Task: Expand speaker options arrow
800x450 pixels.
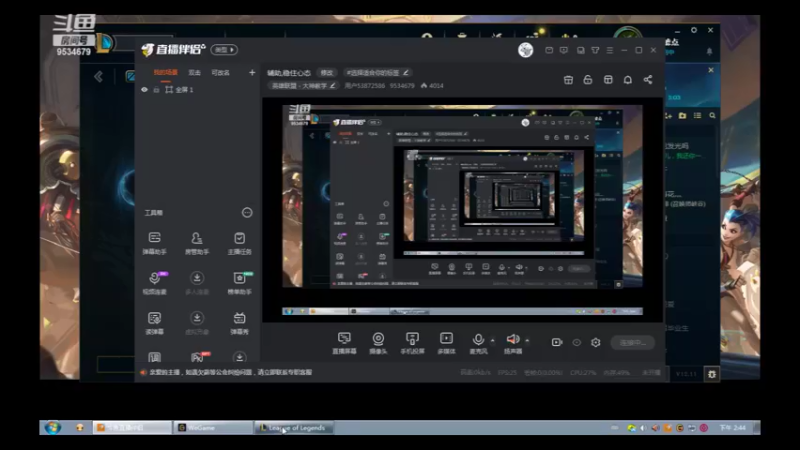Action: click(x=527, y=340)
